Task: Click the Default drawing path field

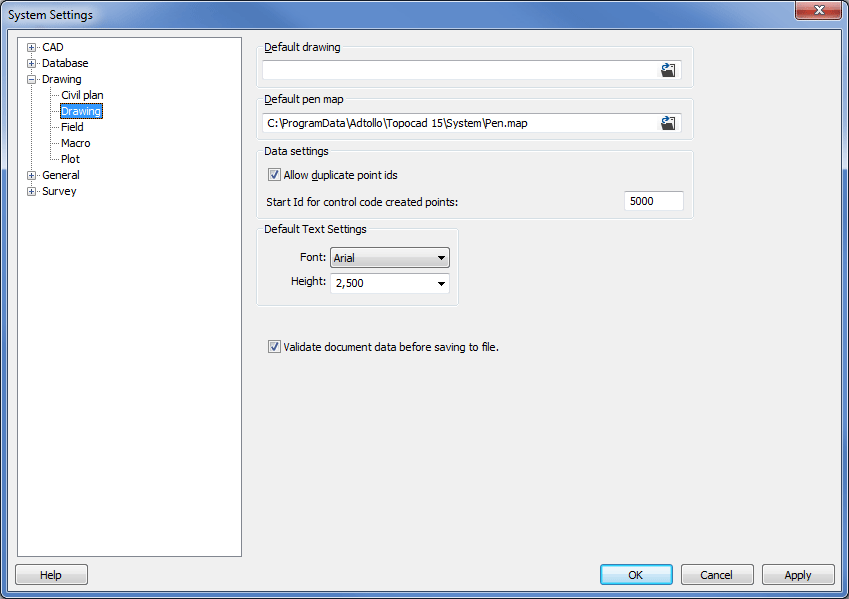Action: pos(458,70)
